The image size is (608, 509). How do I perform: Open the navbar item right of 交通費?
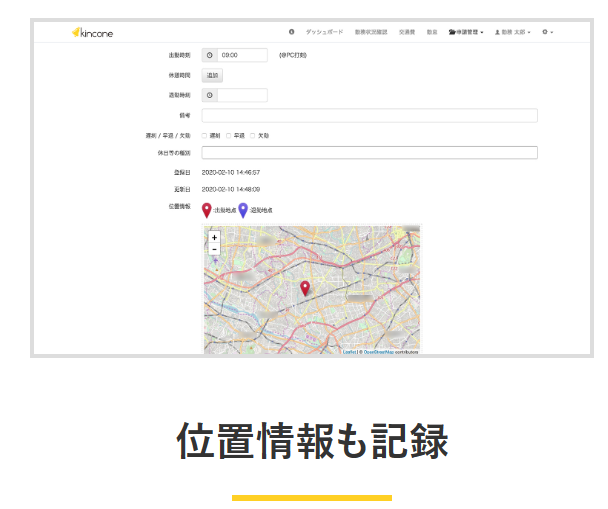(432, 32)
